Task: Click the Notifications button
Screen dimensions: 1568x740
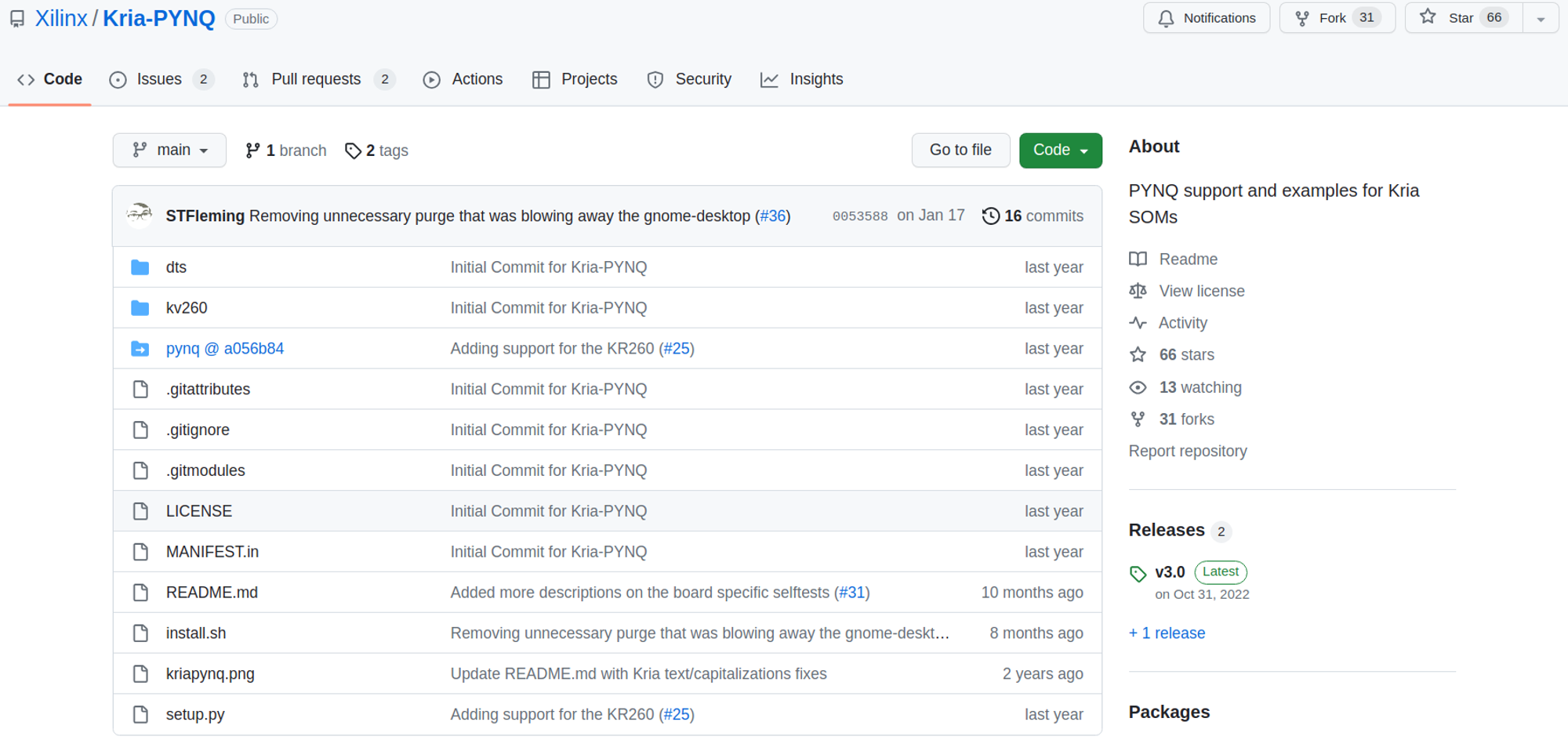Action: pyautogui.click(x=1207, y=18)
